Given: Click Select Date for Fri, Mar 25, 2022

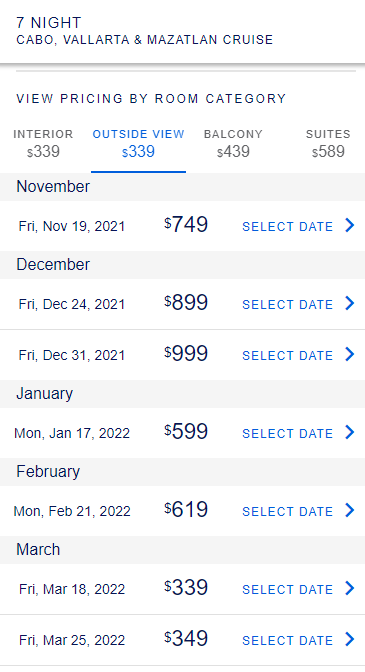Looking at the screenshot, I should [x=287, y=640].
